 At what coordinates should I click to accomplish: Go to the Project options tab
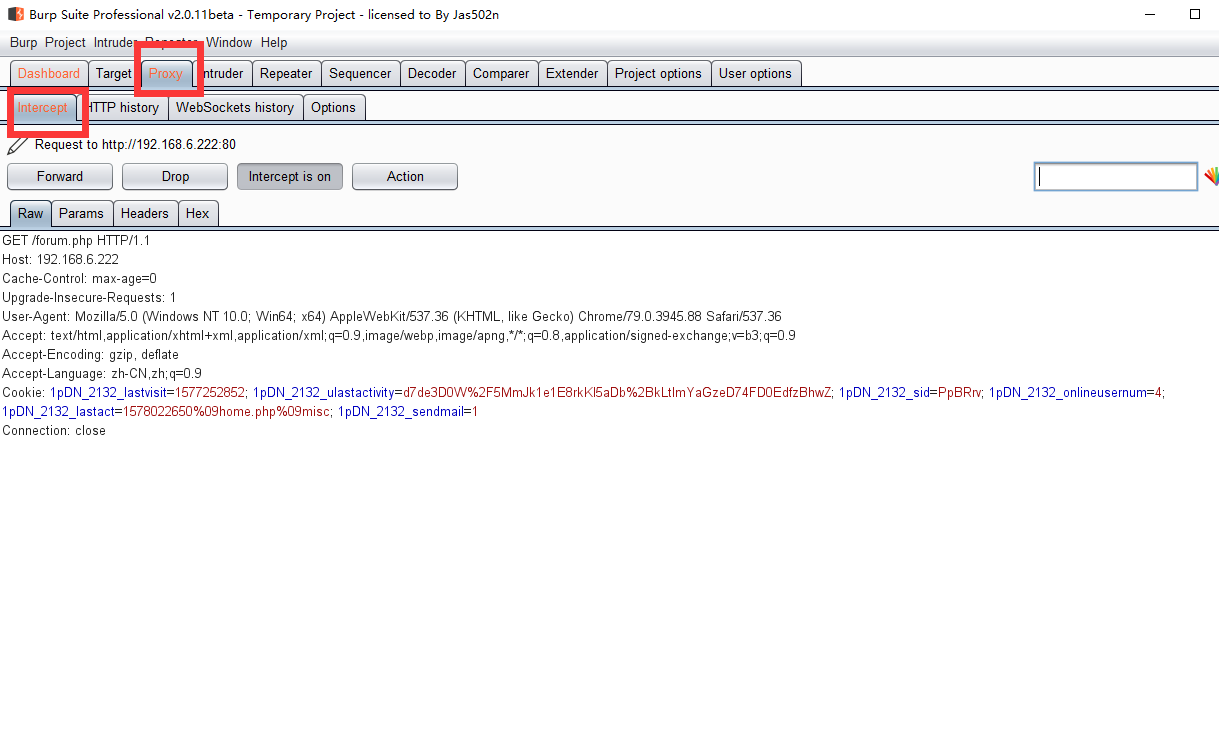[x=658, y=74]
